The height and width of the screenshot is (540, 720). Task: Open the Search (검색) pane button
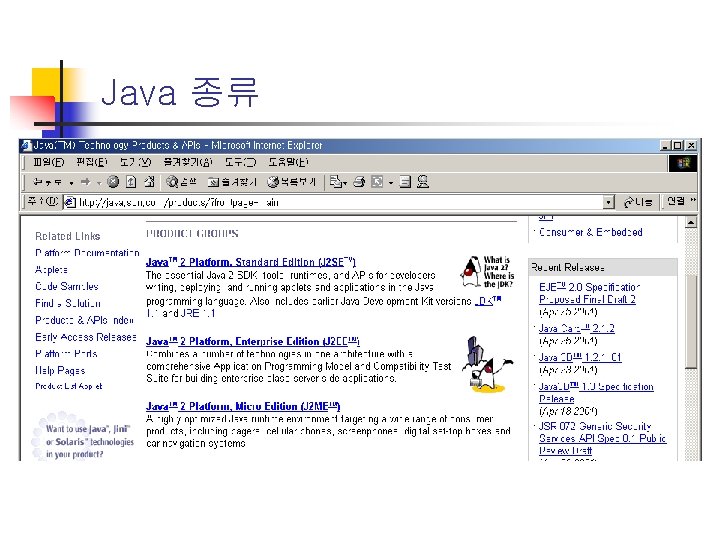coord(181,182)
